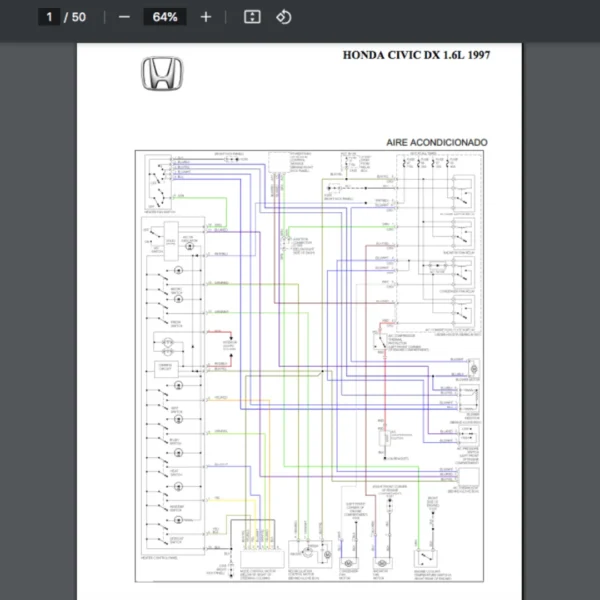Viewport: 600px width, 600px height.
Task: Click the 'AIRE ACONDICIONADO' heading
Action: [437, 143]
